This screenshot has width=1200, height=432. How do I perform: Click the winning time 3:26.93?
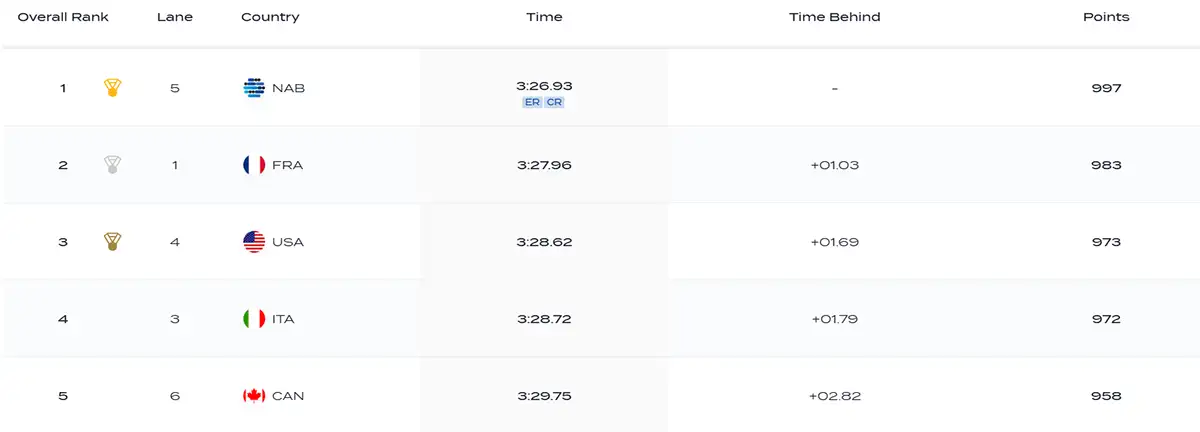click(544, 86)
